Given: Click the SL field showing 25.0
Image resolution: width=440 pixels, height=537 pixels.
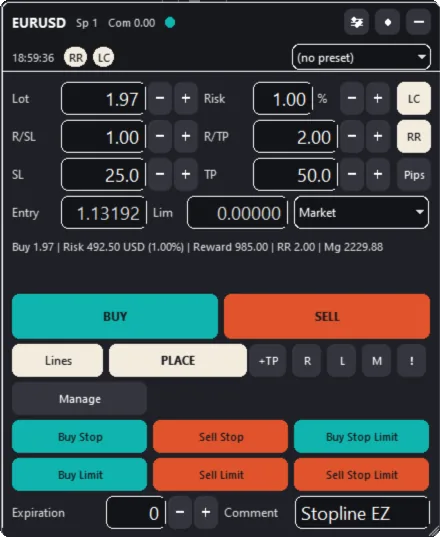Looking at the screenshot, I should pos(103,175).
